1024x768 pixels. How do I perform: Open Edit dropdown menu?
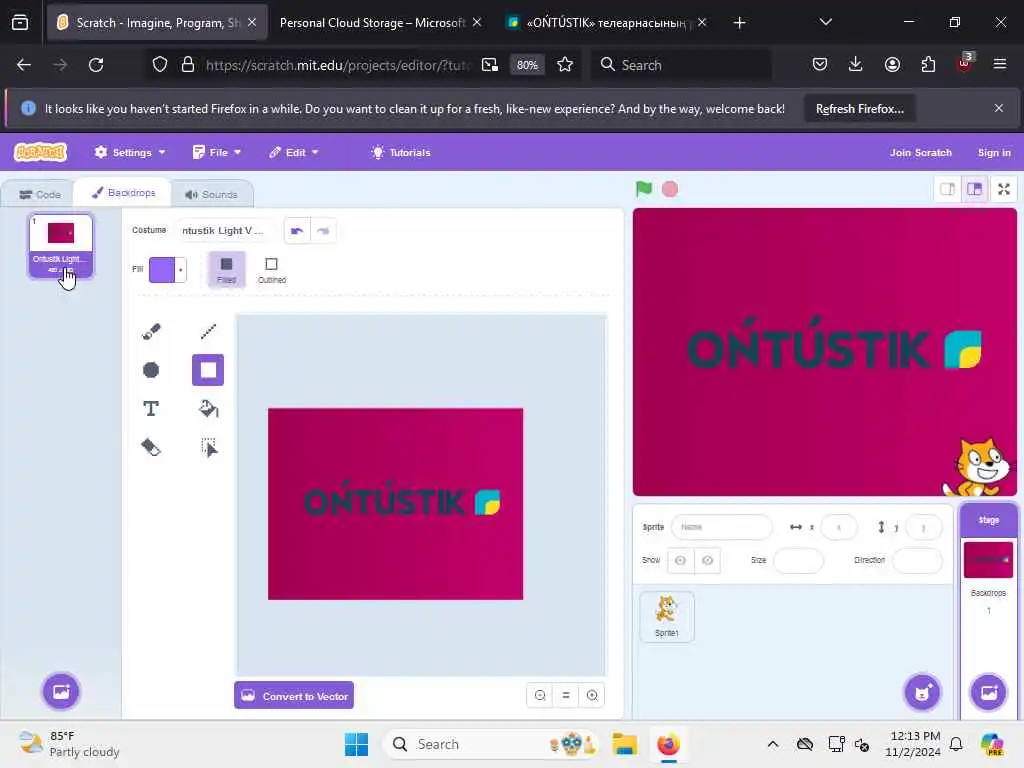point(293,152)
